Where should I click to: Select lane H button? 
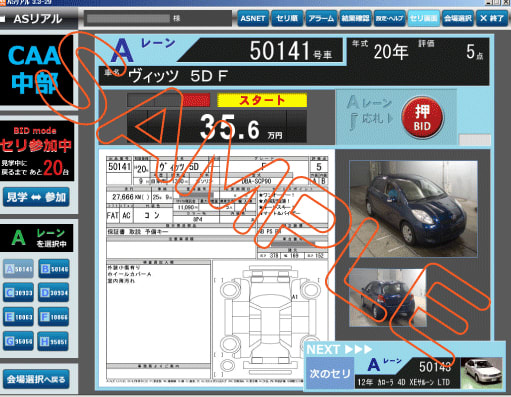[54, 341]
